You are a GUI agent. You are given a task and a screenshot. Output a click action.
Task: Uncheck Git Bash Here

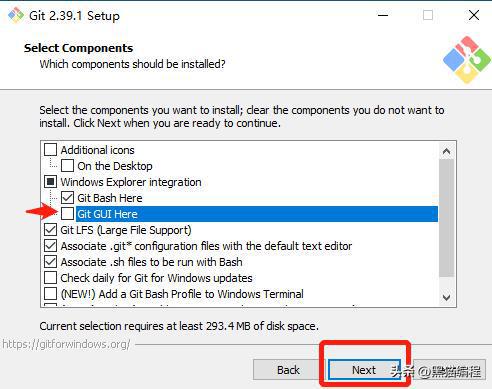[x=67, y=198]
